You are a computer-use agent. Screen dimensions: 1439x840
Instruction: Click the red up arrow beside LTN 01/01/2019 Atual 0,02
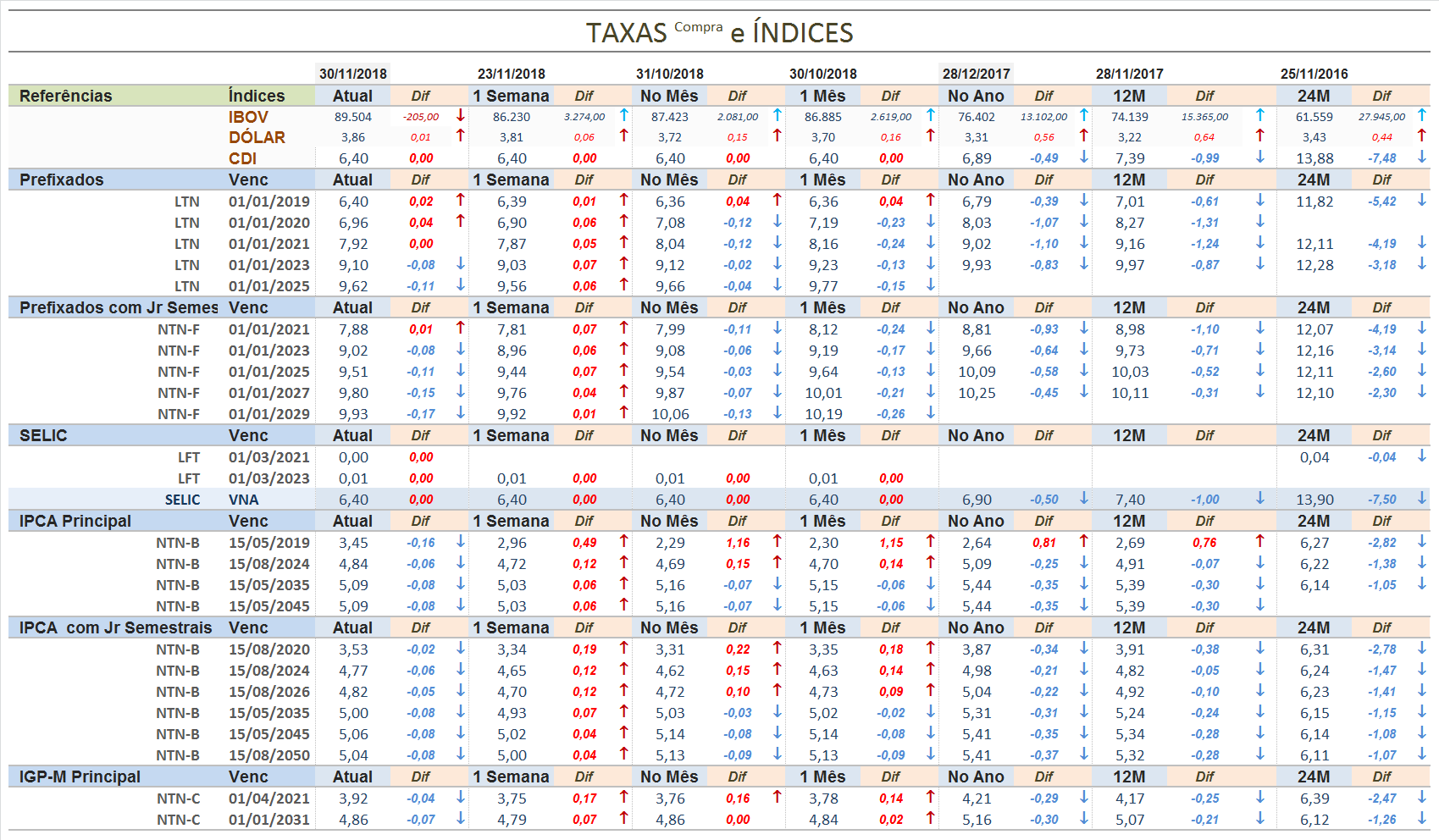(461, 200)
